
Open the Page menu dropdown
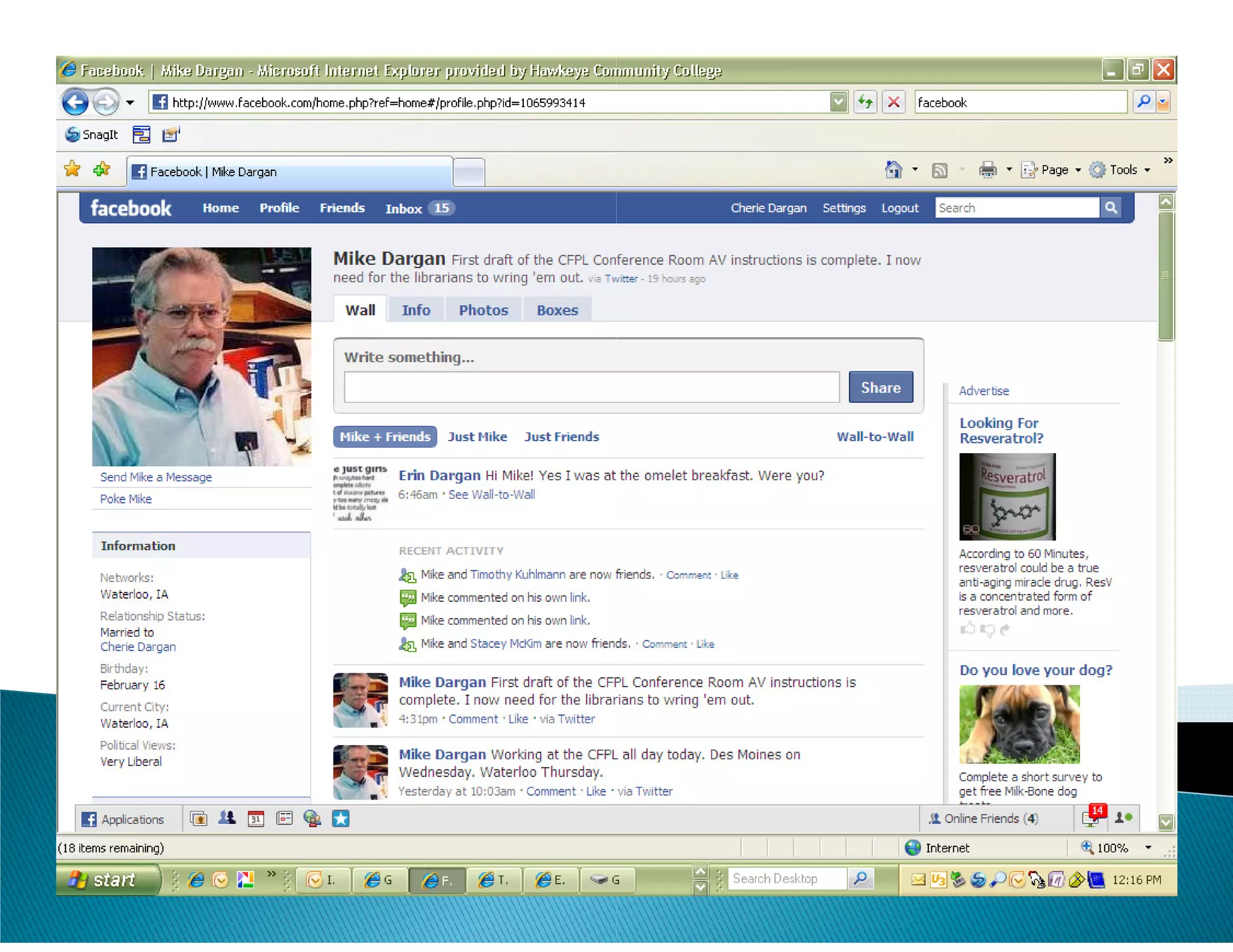tap(1051, 170)
